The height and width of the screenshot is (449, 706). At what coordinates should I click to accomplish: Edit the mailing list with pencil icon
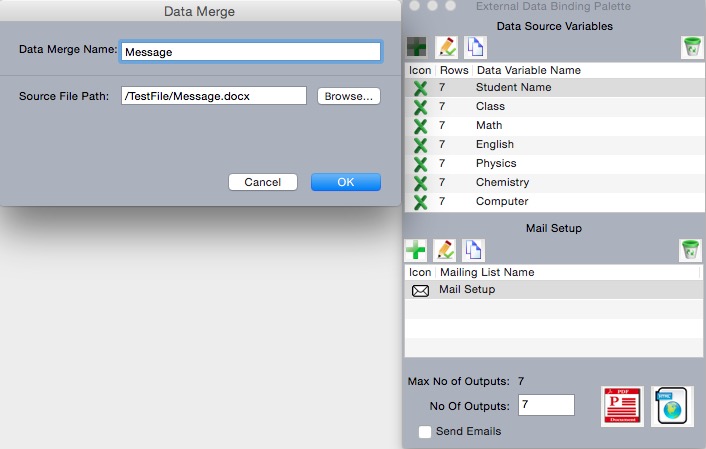[x=444, y=250]
